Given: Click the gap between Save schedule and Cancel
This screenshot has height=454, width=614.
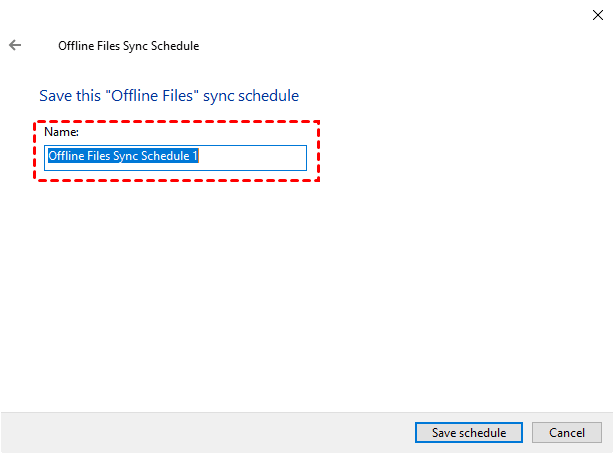Looking at the screenshot, I should click(x=526, y=433).
